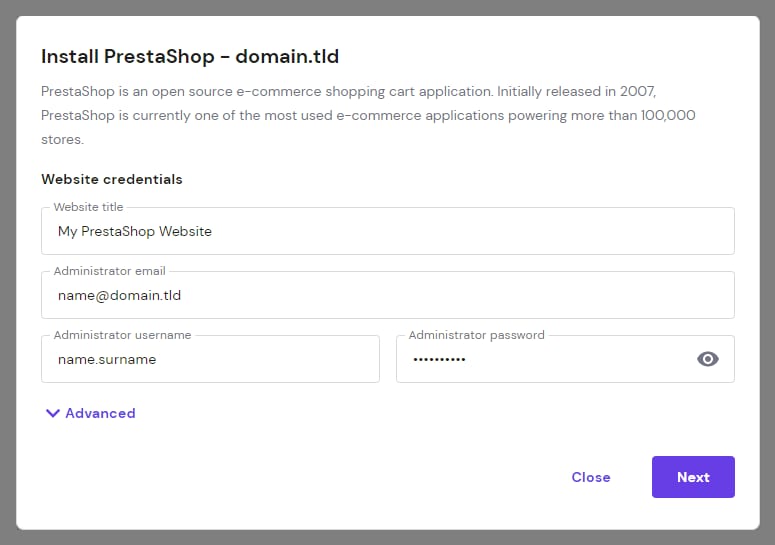Click the "Website title" field label
This screenshot has height=545, width=775.
[88, 207]
